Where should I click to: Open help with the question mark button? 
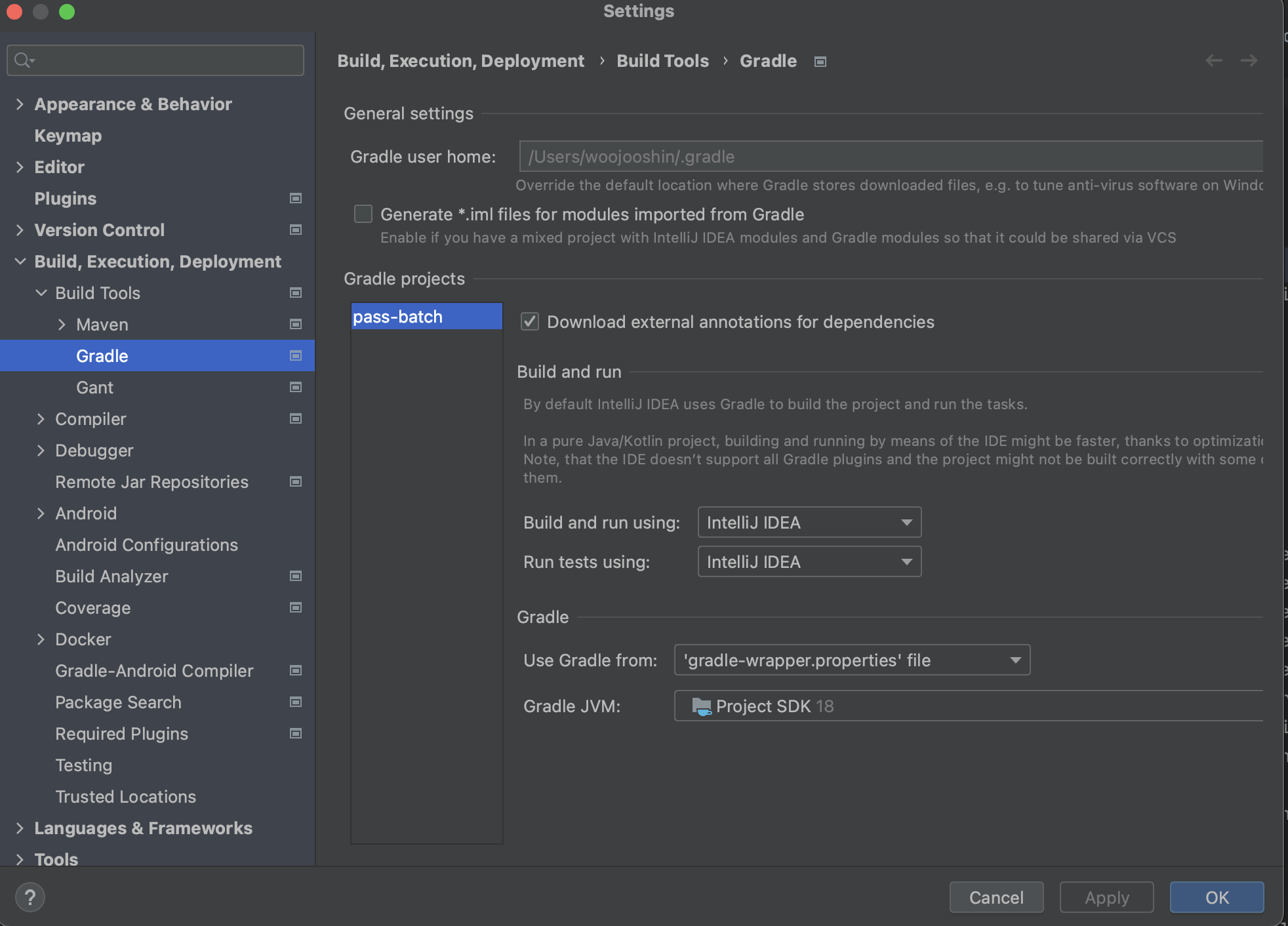pos(30,897)
